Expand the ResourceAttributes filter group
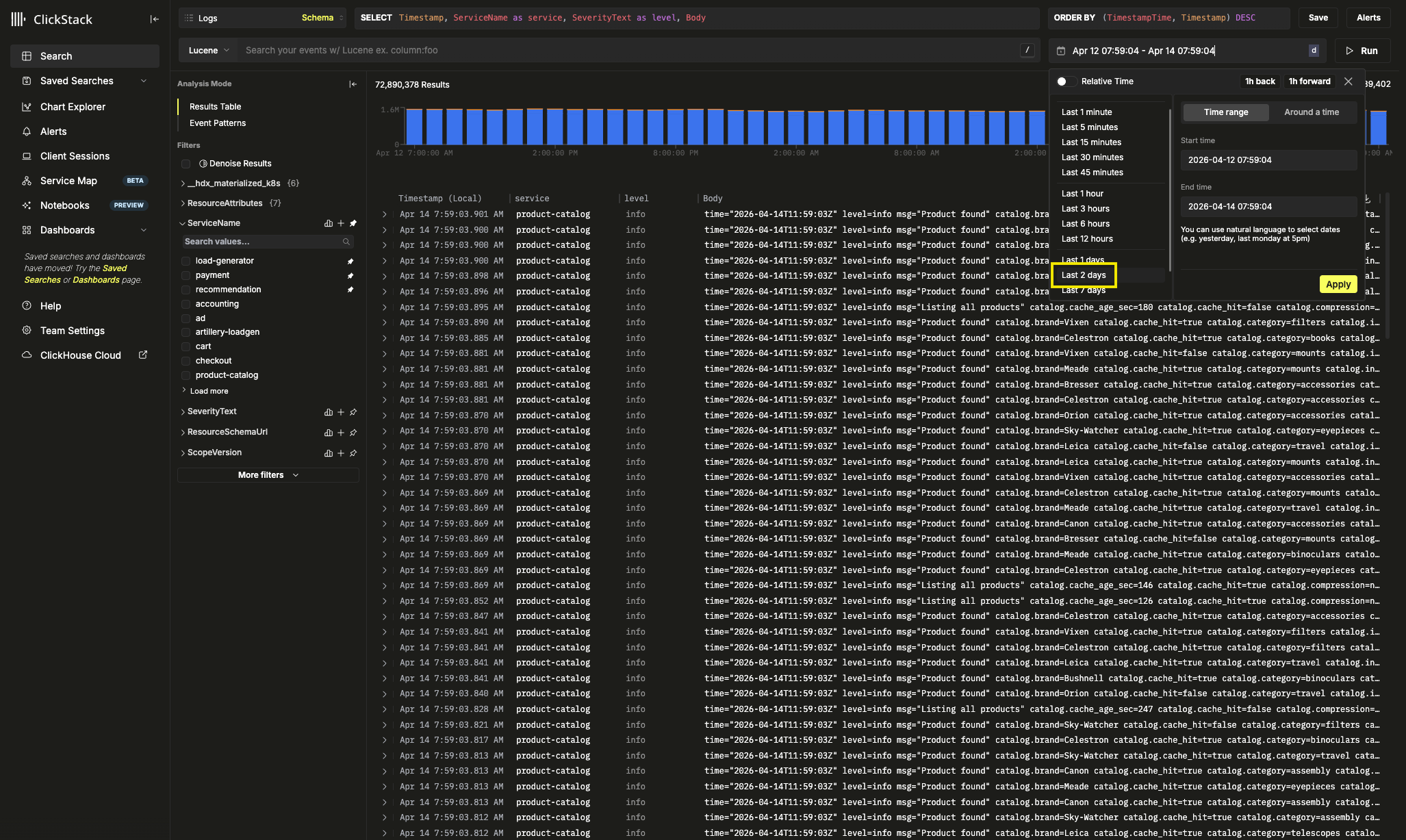 [x=183, y=203]
